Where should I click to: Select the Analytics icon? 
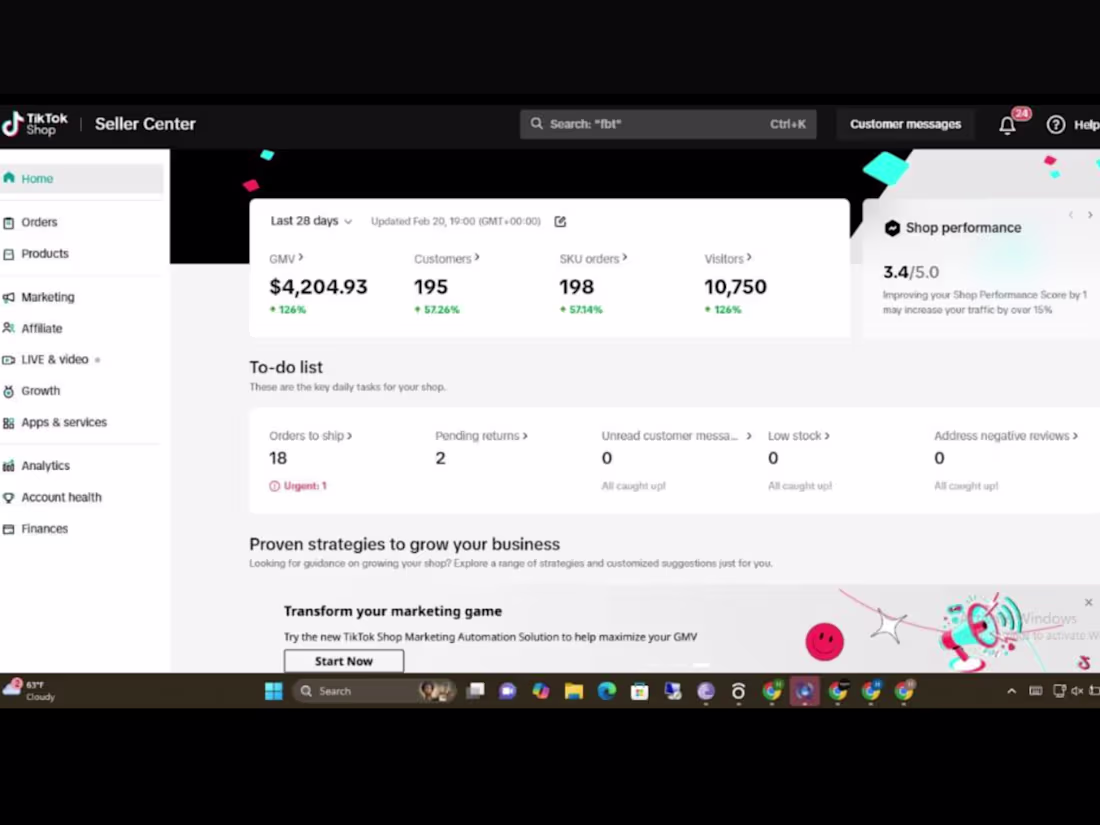click(x=9, y=465)
